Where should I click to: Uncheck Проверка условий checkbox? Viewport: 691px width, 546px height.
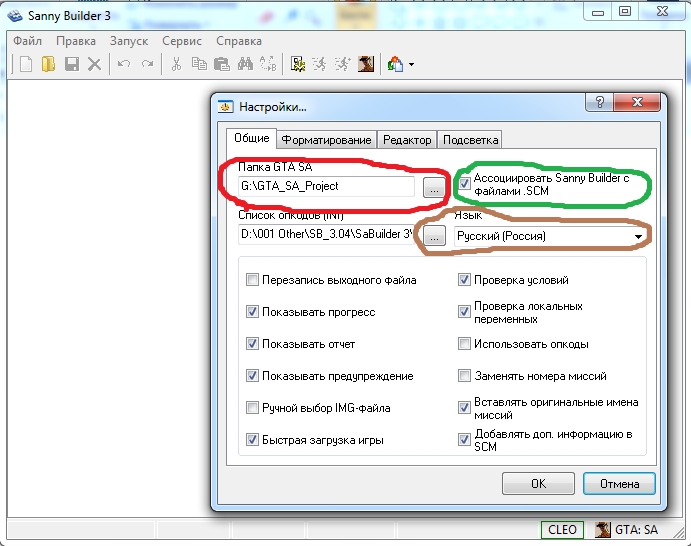tap(465, 281)
